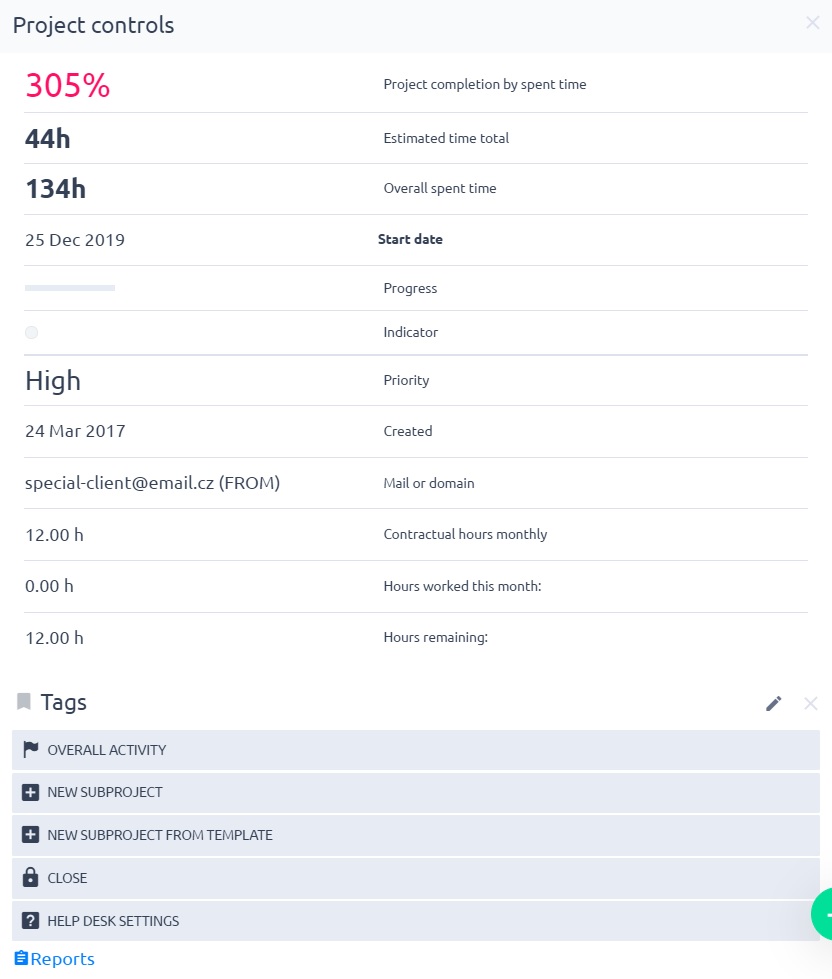The image size is (832, 979).
Task: Dismiss the Project controls panel
Action: [812, 23]
